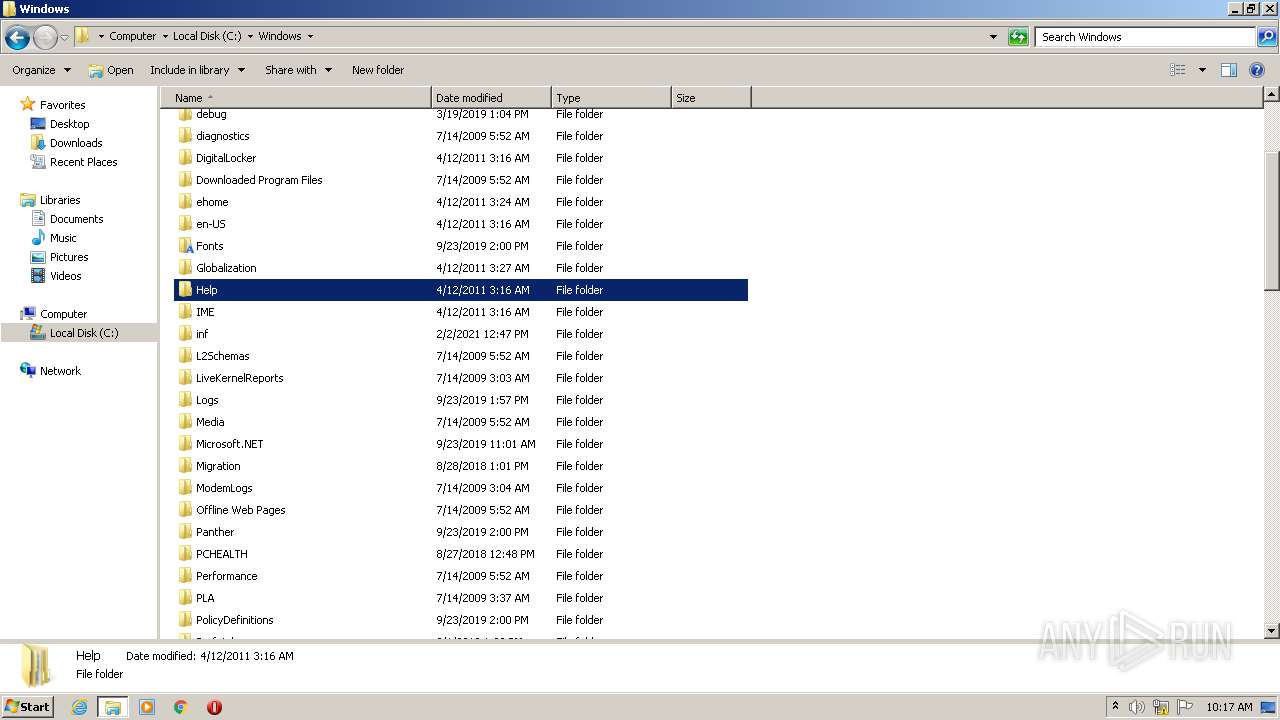Select Computer in navigation pane
Screen dimensions: 1280x720
pos(63,314)
